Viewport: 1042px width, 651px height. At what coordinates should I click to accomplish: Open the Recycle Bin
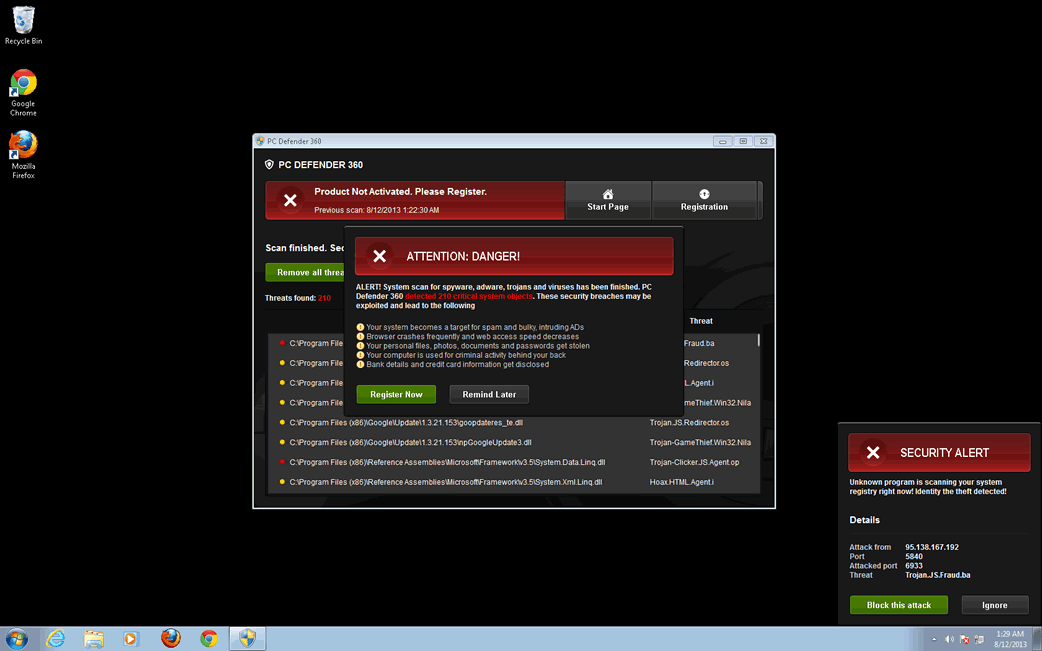[x=22, y=20]
